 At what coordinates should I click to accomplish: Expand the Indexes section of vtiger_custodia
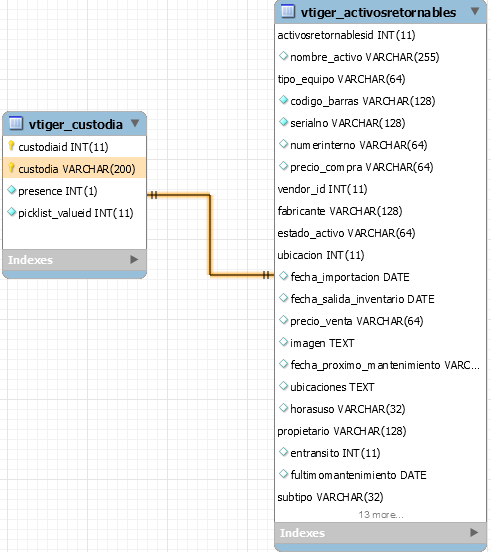[x=134, y=259]
